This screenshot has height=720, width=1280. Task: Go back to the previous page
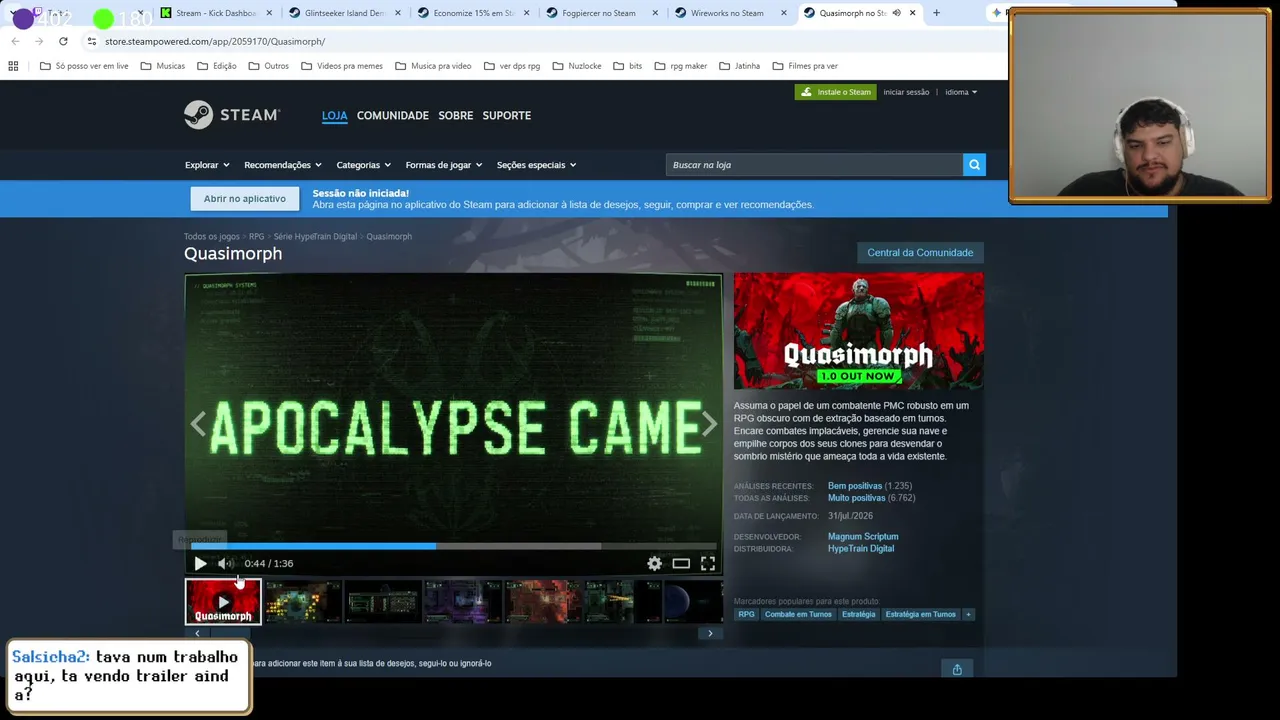tap(15, 41)
